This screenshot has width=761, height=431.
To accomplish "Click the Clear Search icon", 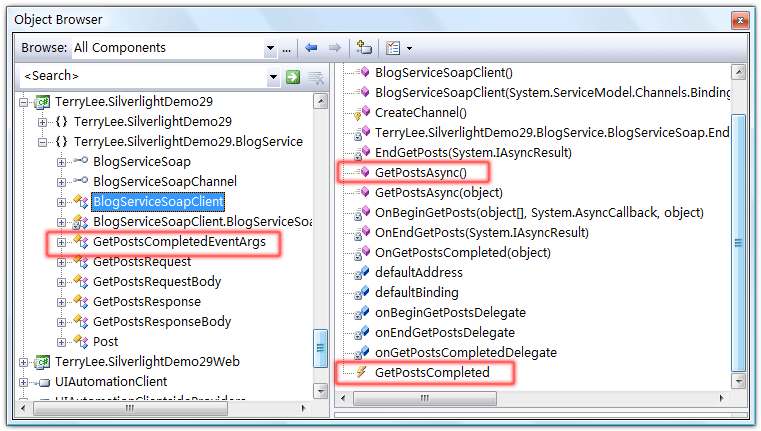I will point(316,77).
